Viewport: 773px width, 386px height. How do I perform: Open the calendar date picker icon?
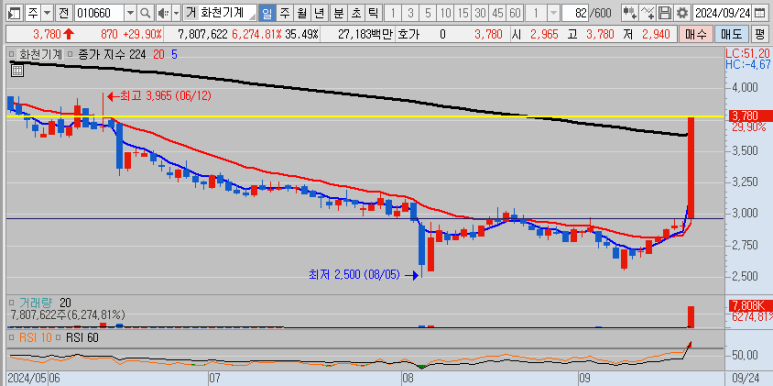click(759, 13)
